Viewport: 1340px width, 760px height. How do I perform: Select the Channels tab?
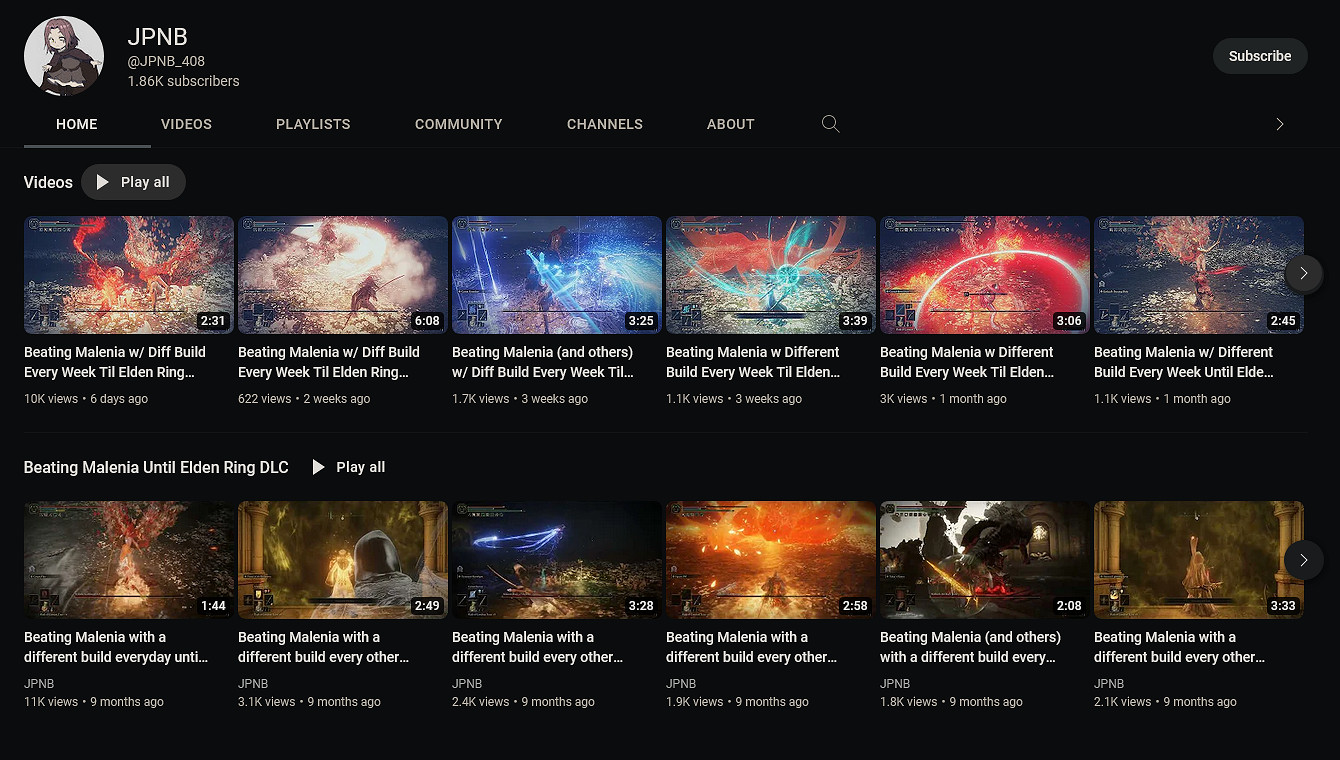[x=604, y=124]
